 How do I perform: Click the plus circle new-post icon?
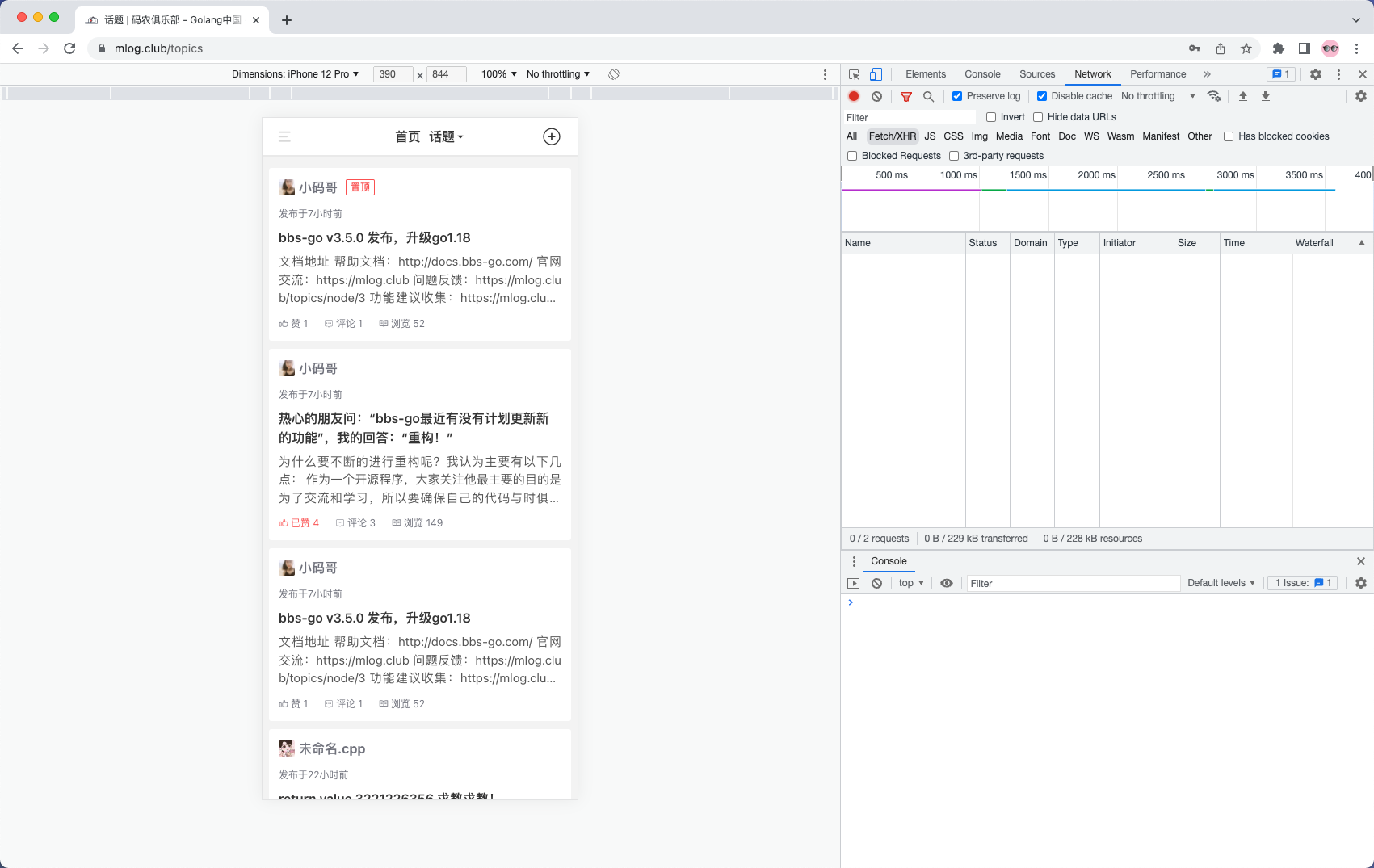[552, 136]
